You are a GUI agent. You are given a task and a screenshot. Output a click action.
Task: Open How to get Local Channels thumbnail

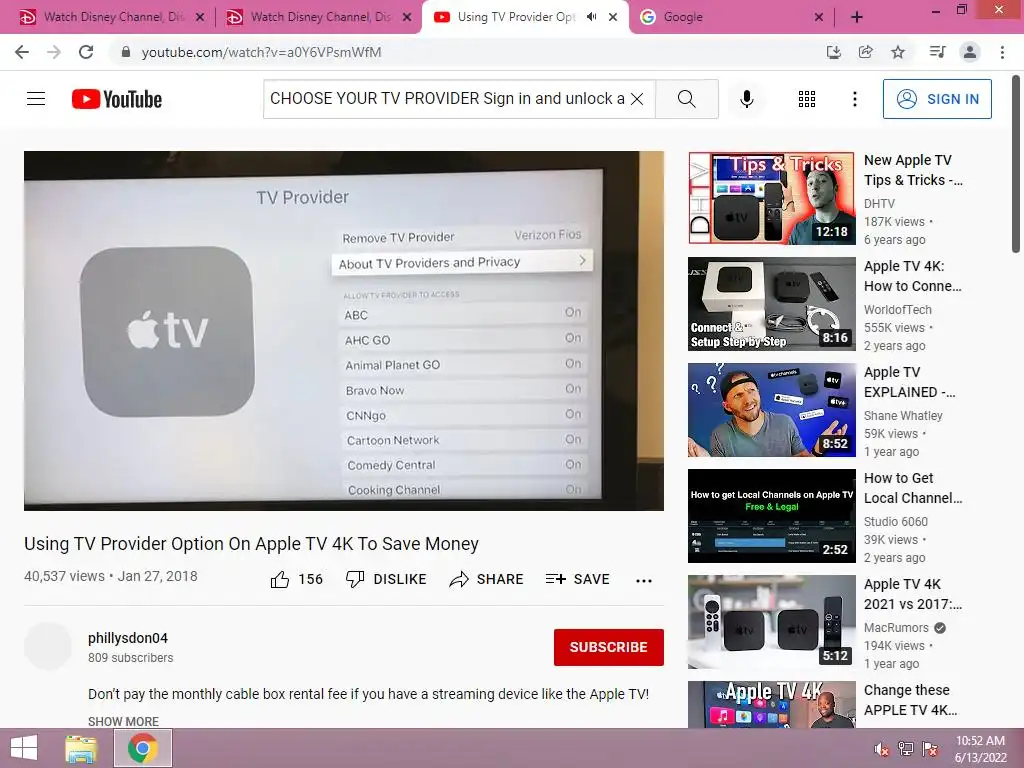click(x=772, y=516)
